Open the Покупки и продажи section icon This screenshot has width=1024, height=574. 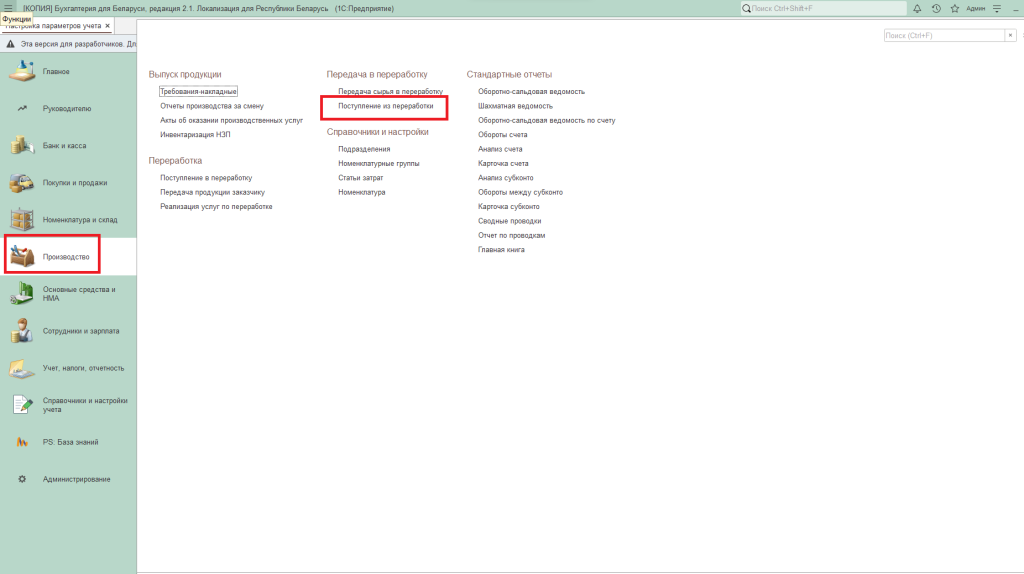click(x=22, y=183)
